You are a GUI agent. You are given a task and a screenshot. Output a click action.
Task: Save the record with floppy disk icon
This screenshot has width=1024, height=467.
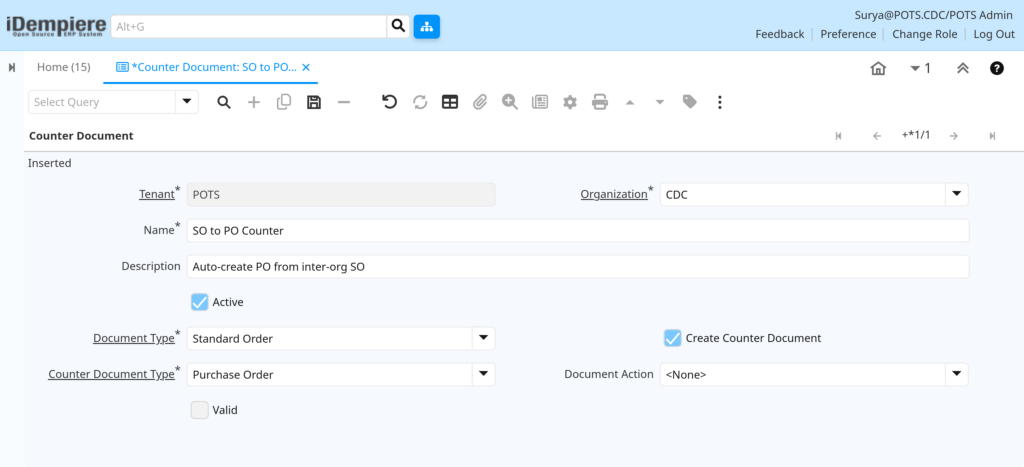(x=314, y=102)
